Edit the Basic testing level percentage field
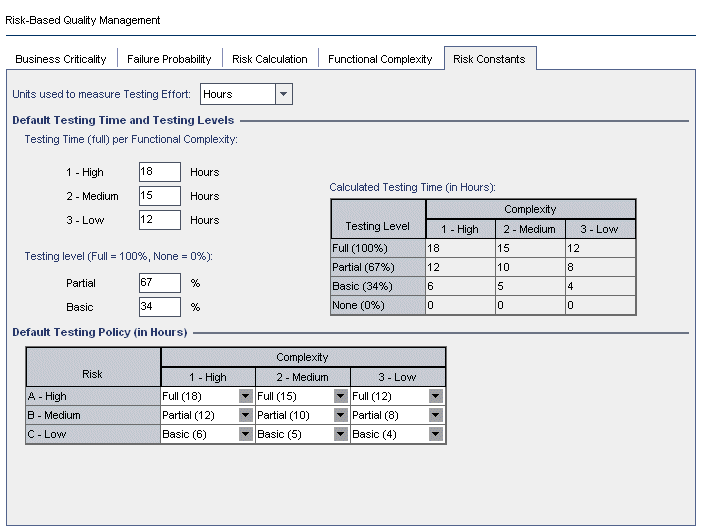The height and width of the screenshot is (532, 702). click(x=160, y=306)
